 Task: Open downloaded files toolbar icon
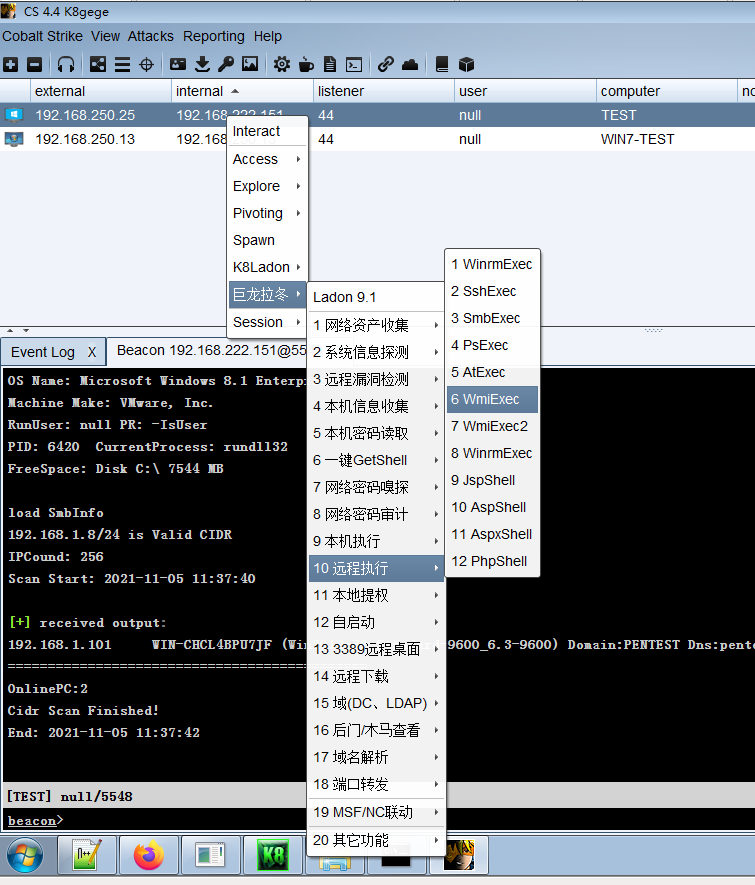202,64
